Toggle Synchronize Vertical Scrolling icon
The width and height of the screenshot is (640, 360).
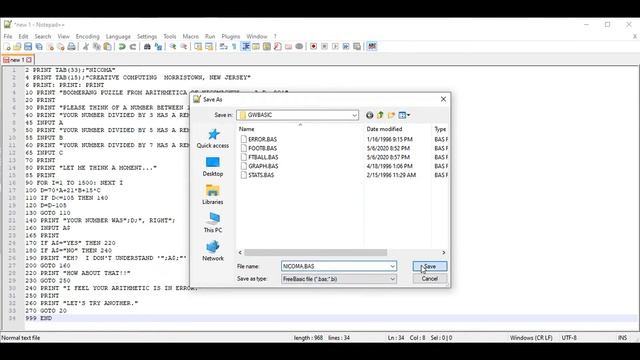coord(198,47)
